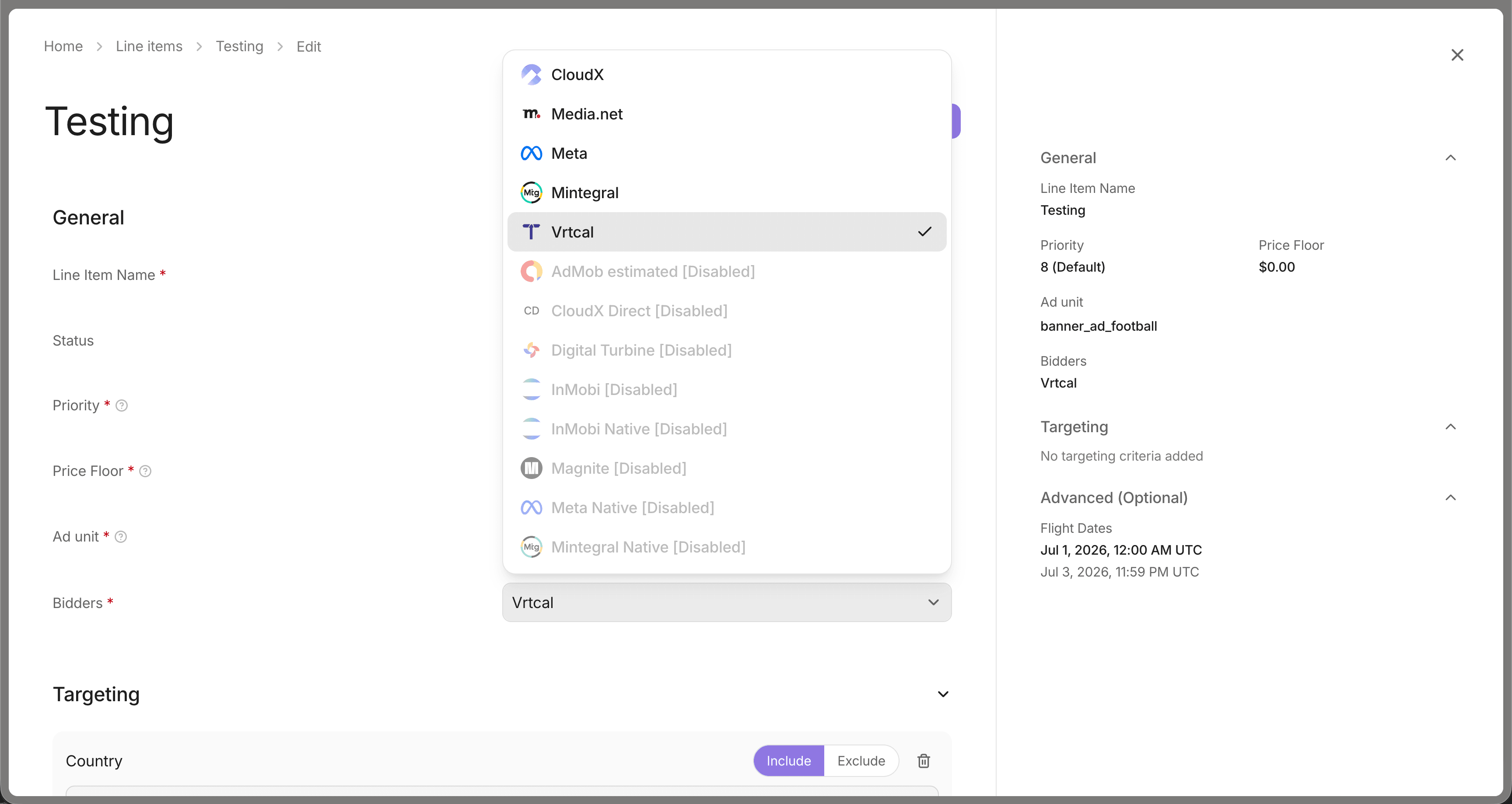Pick Meta in the bidders dropdown
The width and height of the screenshot is (1512, 804).
726,153
